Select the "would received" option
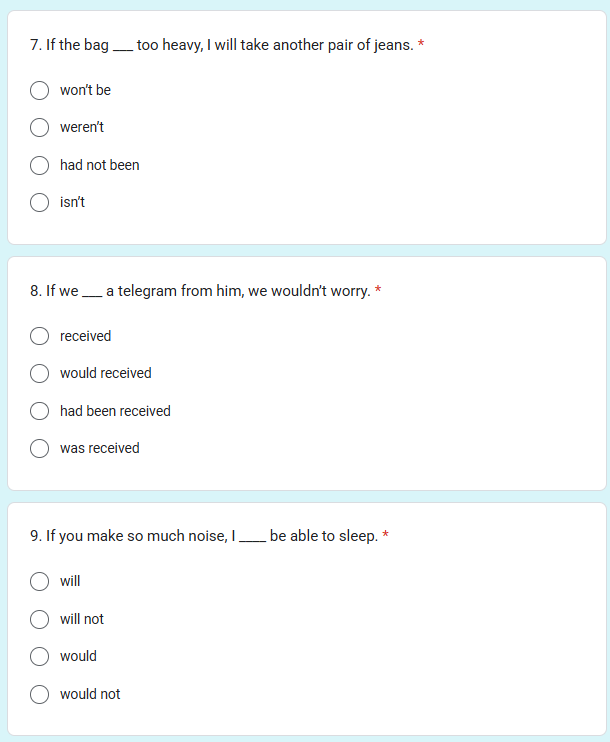This screenshot has height=742, width=610. [39, 373]
